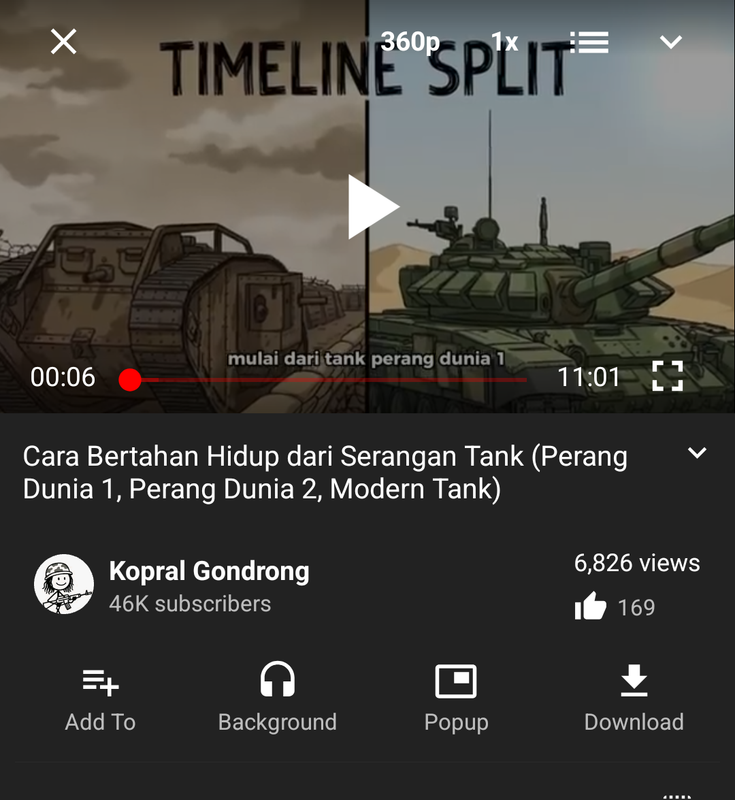Screen dimensions: 735x800
Task: Close the video player with X icon
Action: pyautogui.click(x=63, y=41)
